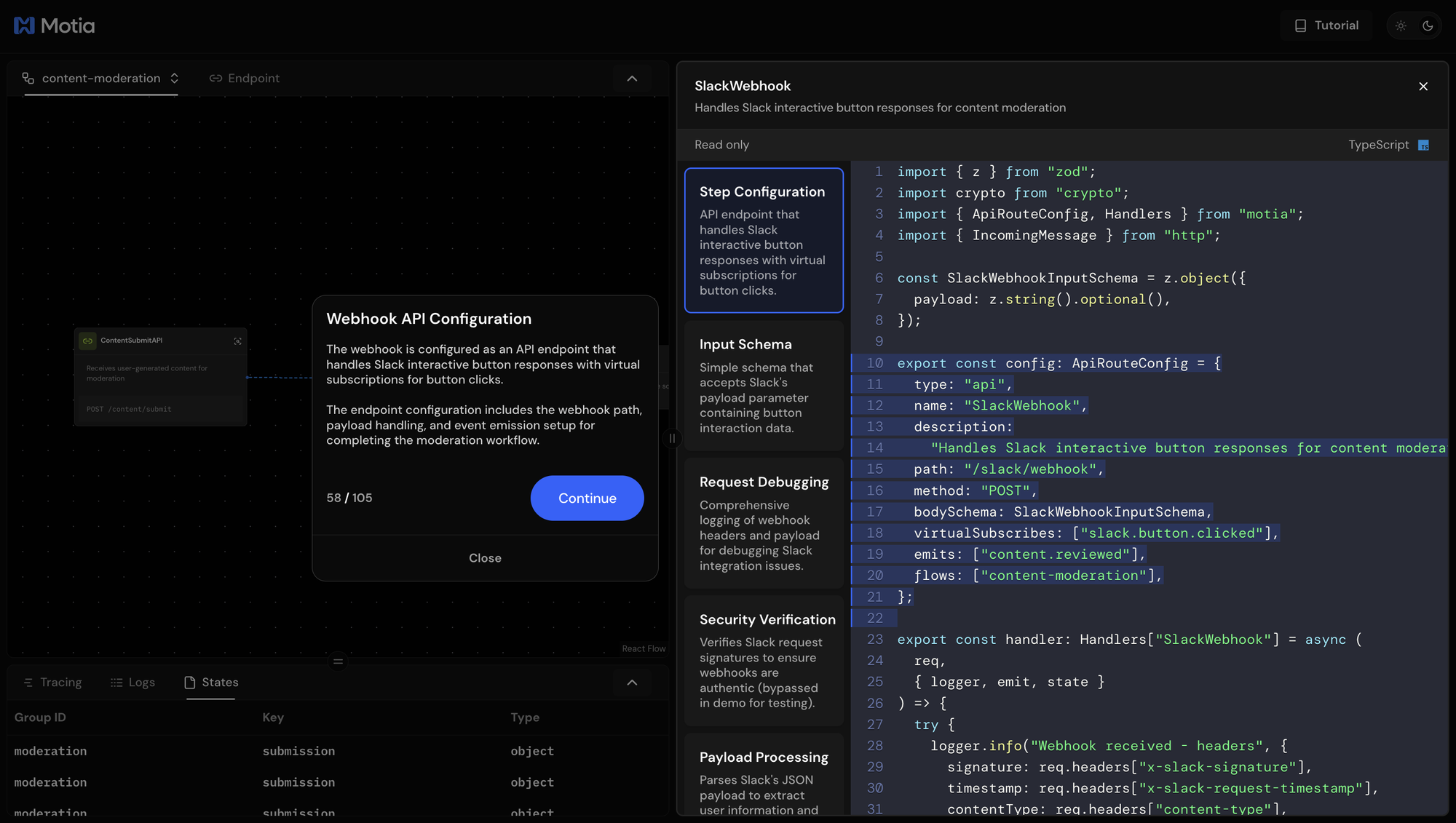Open the Tutorial book button
Image resolution: width=1456 pixels, height=823 pixels.
[x=1326, y=25]
